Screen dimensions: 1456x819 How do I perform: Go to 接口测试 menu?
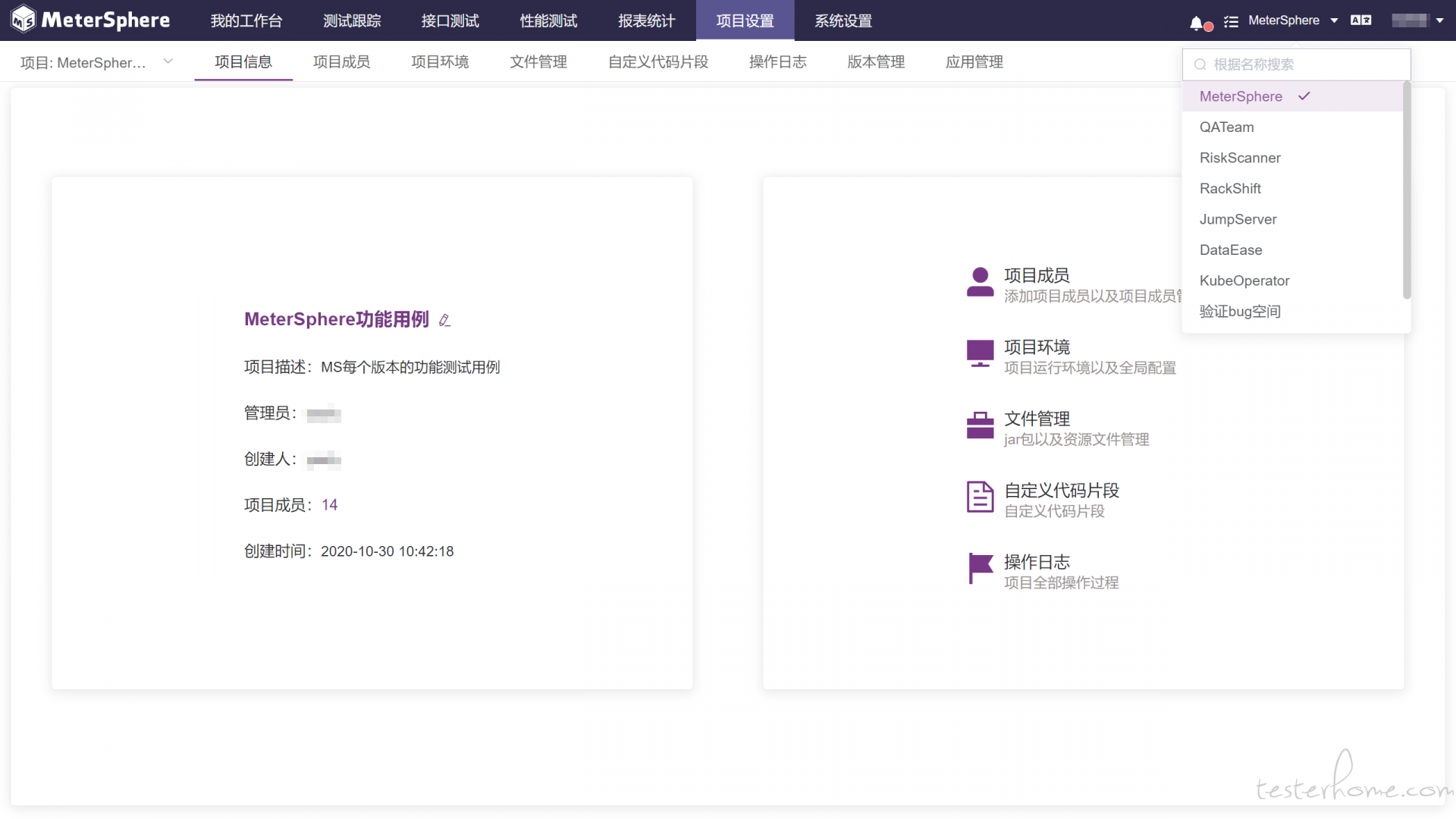[450, 20]
